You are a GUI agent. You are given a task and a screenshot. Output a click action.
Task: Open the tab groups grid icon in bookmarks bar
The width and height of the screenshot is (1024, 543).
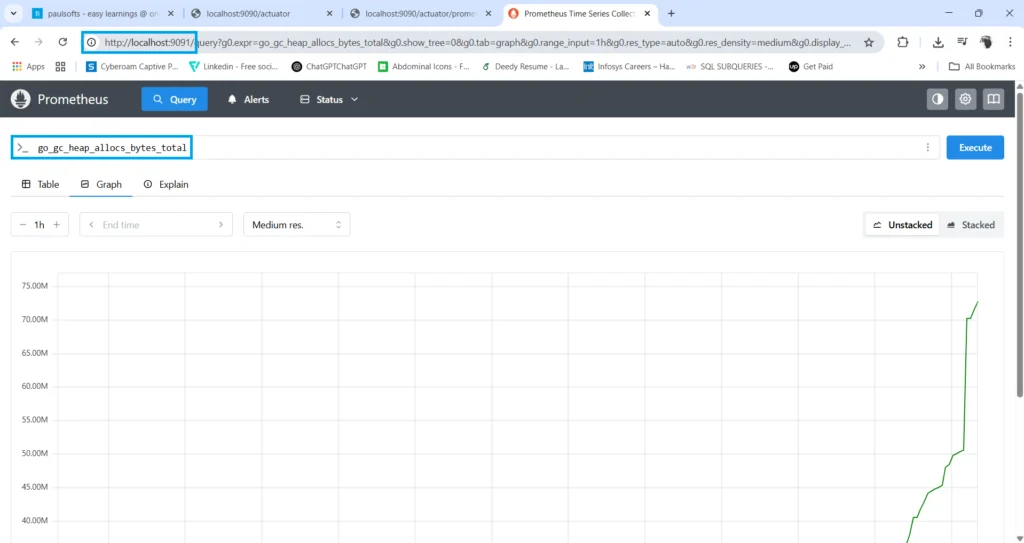click(x=61, y=67)
